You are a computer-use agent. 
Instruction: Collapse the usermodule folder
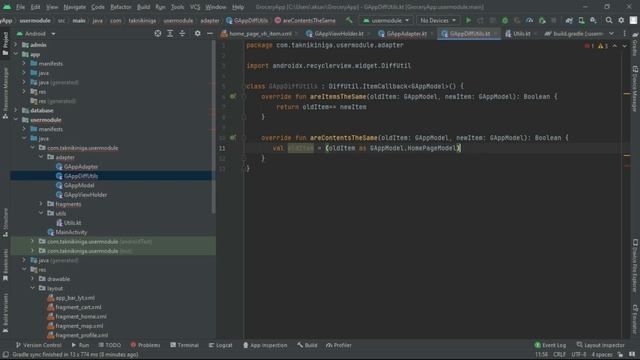[x=16, y=120]
